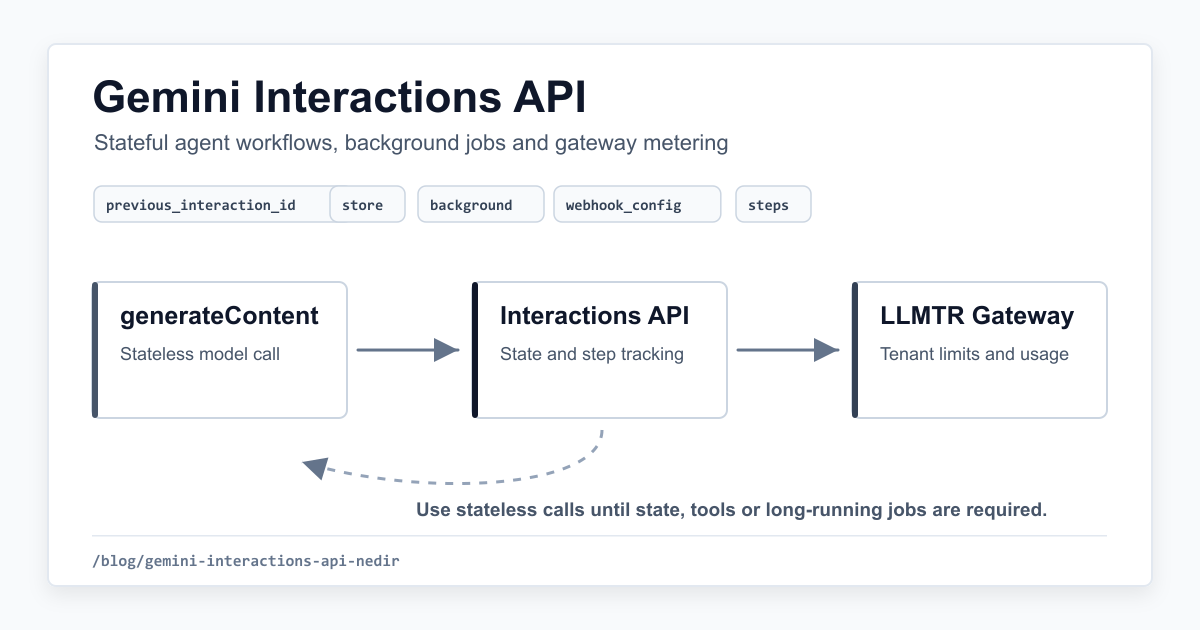This screenshot has width=1200, height=630.
Task: Click the "State and step tracking" text
Action: tap(592, 354)
